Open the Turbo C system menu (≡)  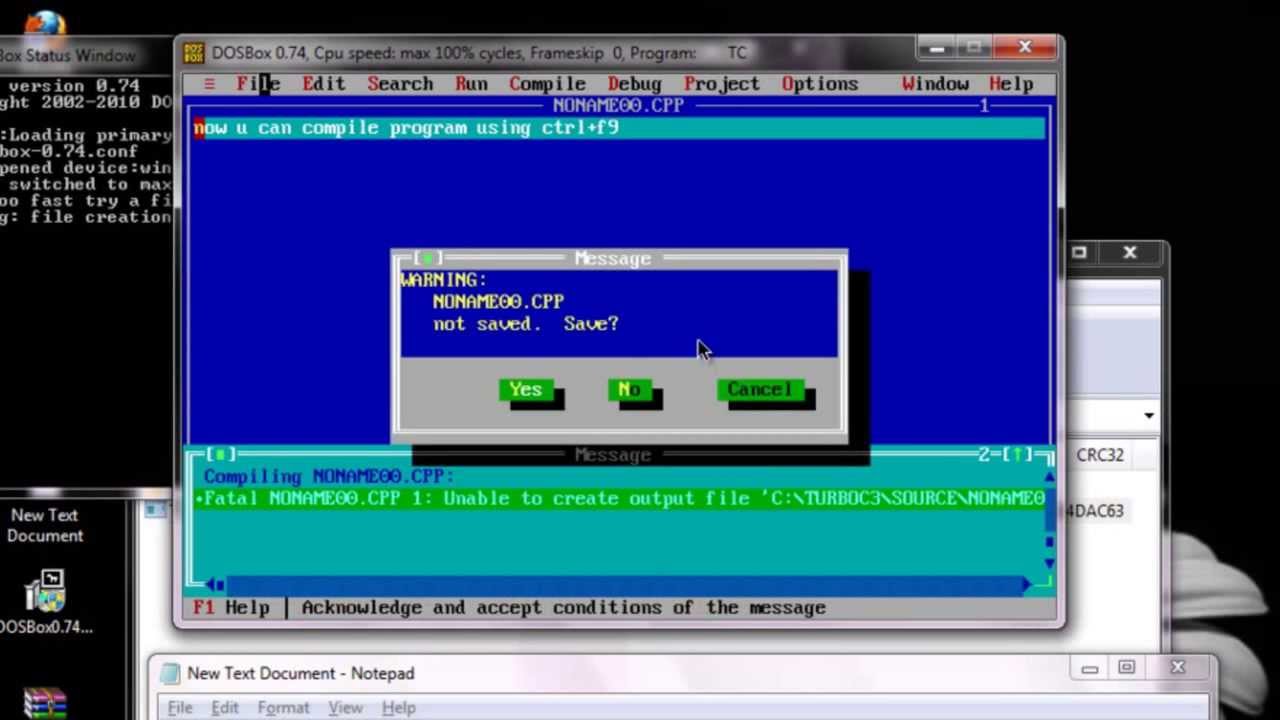click(x=209, y=84)
